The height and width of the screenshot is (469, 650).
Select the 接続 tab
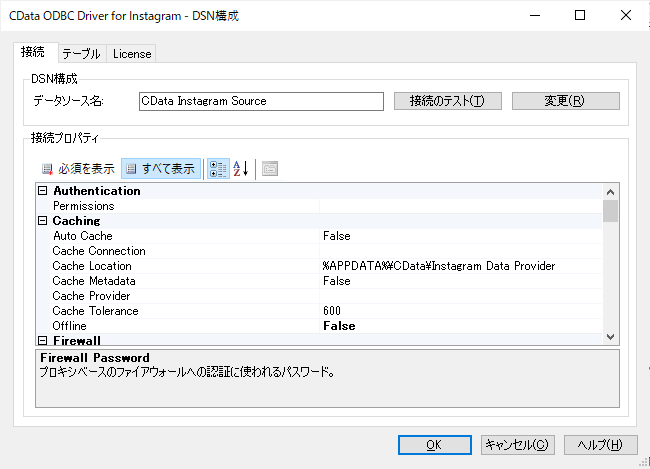pos(33,53)
